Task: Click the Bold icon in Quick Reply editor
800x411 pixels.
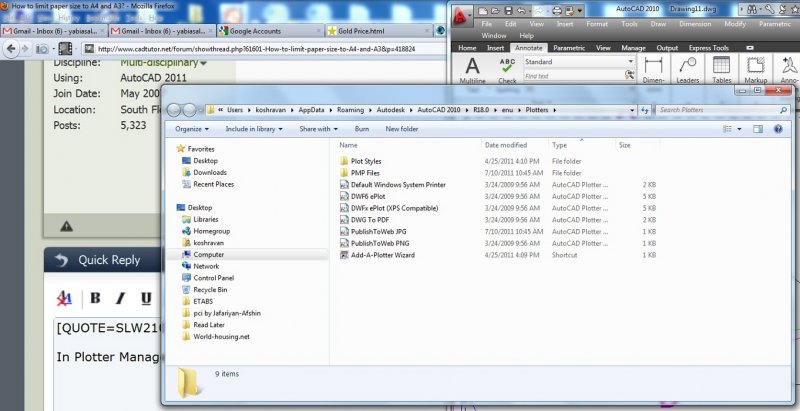Action: 95,298
